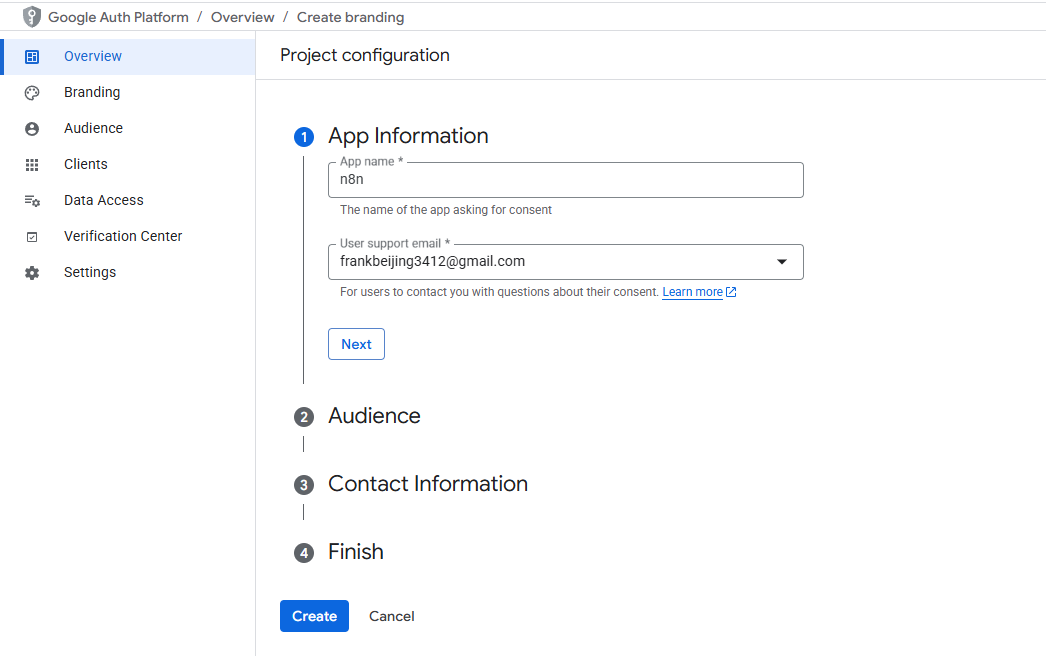Click the Branding palette icon
The image size is (1046, 656).
[32, 93]
